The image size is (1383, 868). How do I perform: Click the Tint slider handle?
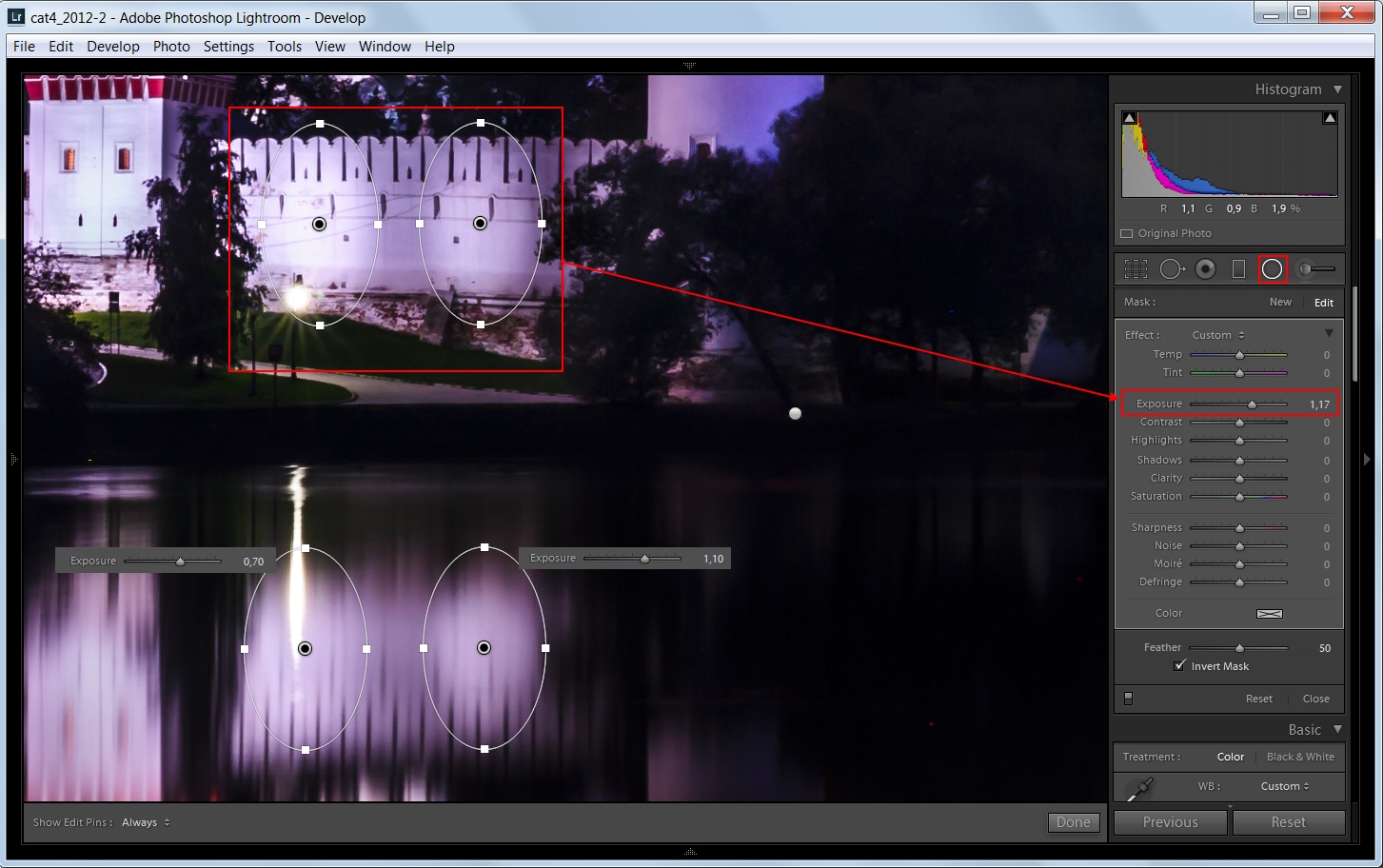(1239, 372)
